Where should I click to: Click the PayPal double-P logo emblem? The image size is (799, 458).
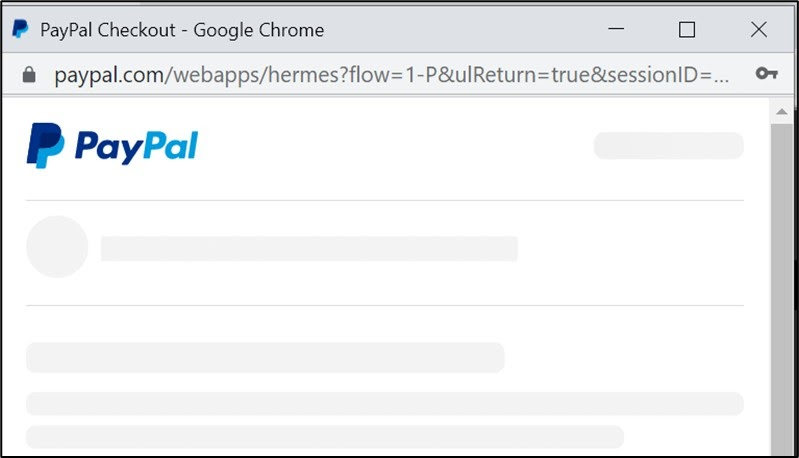pyautogui.click(x=45, y=145)
